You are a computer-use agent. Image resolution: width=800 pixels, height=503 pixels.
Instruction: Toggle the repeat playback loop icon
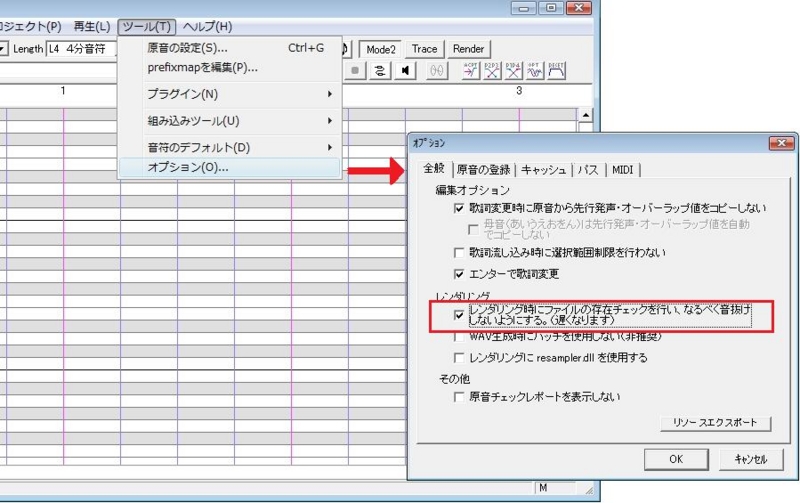[x=380, y=71]
